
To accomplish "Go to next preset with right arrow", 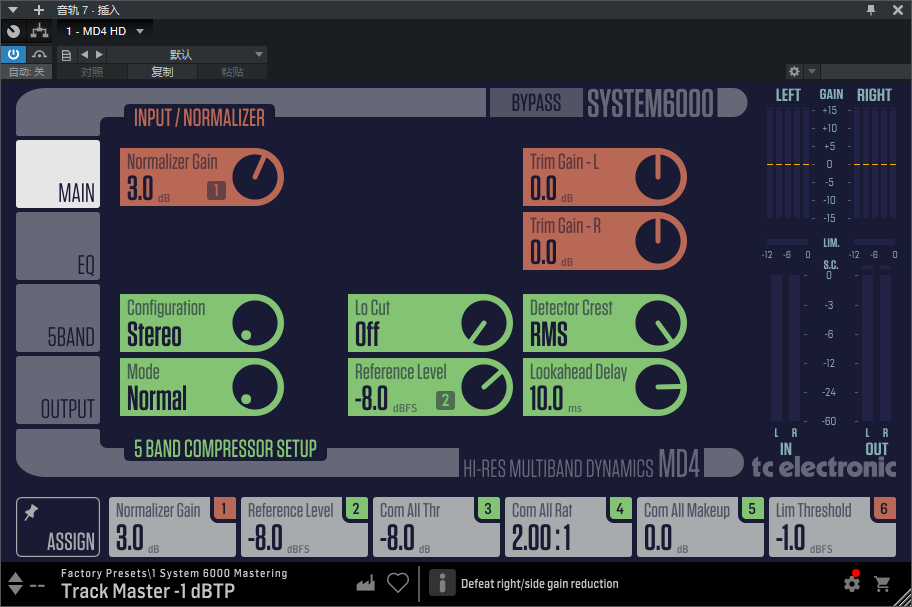I will pos(99,55).
